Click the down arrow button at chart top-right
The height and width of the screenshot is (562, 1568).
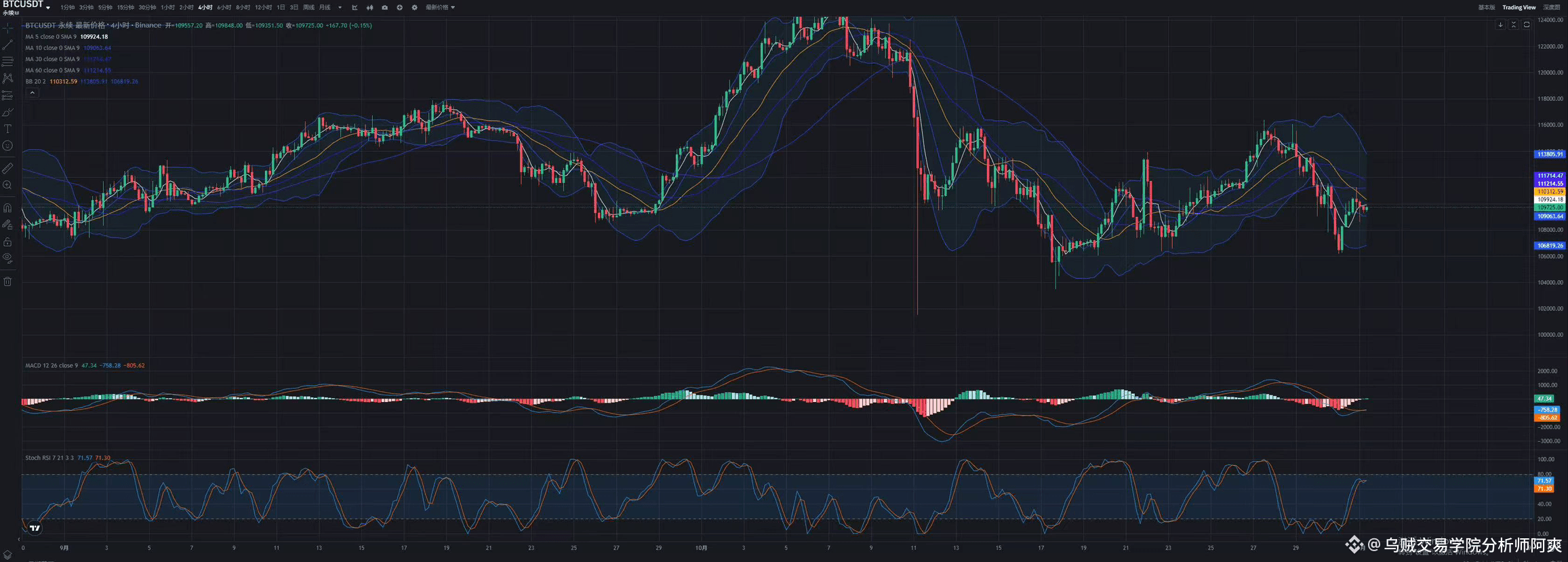click(x=1500, y=25)
